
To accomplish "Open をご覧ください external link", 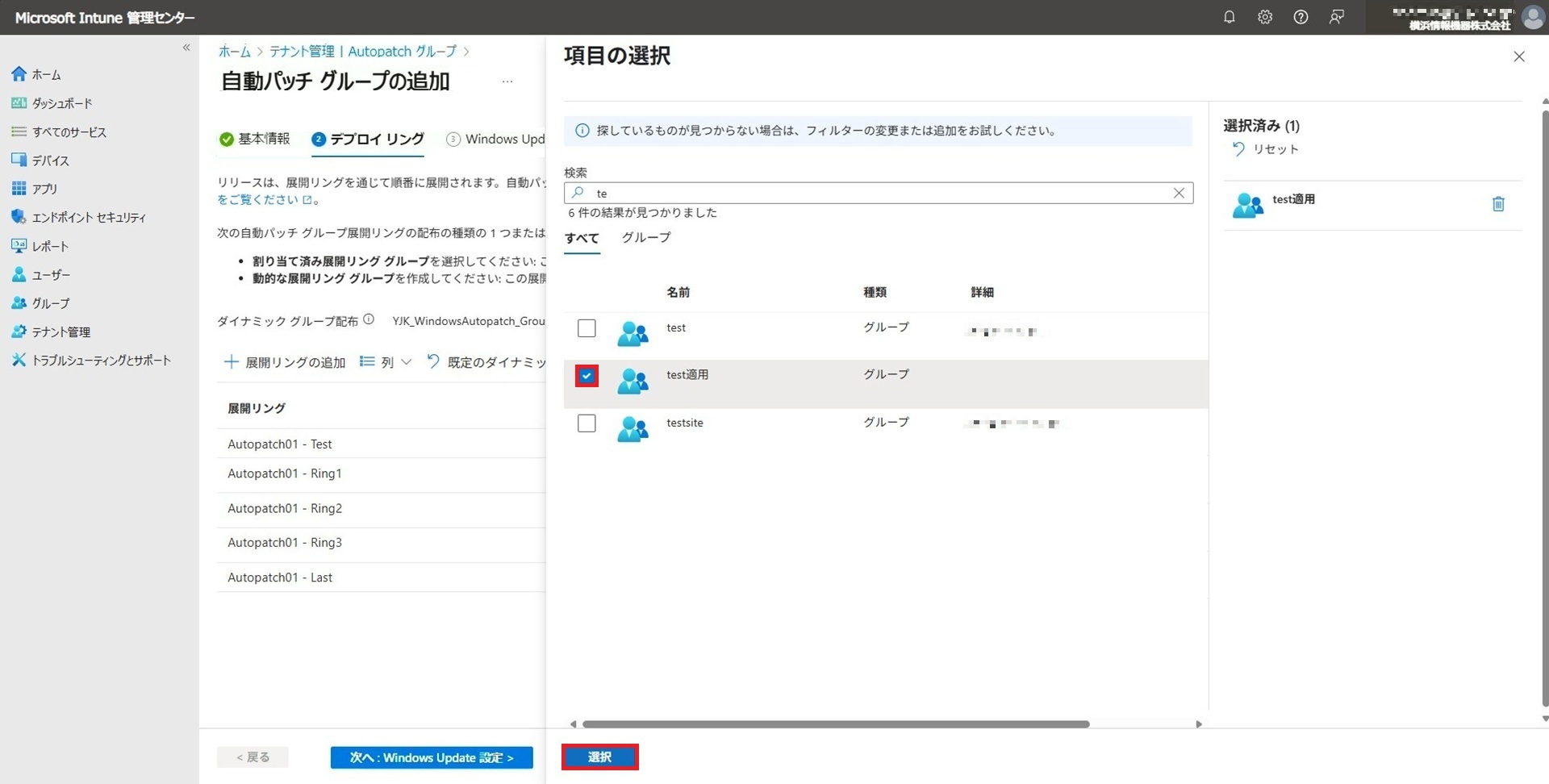I will (265, 199).
